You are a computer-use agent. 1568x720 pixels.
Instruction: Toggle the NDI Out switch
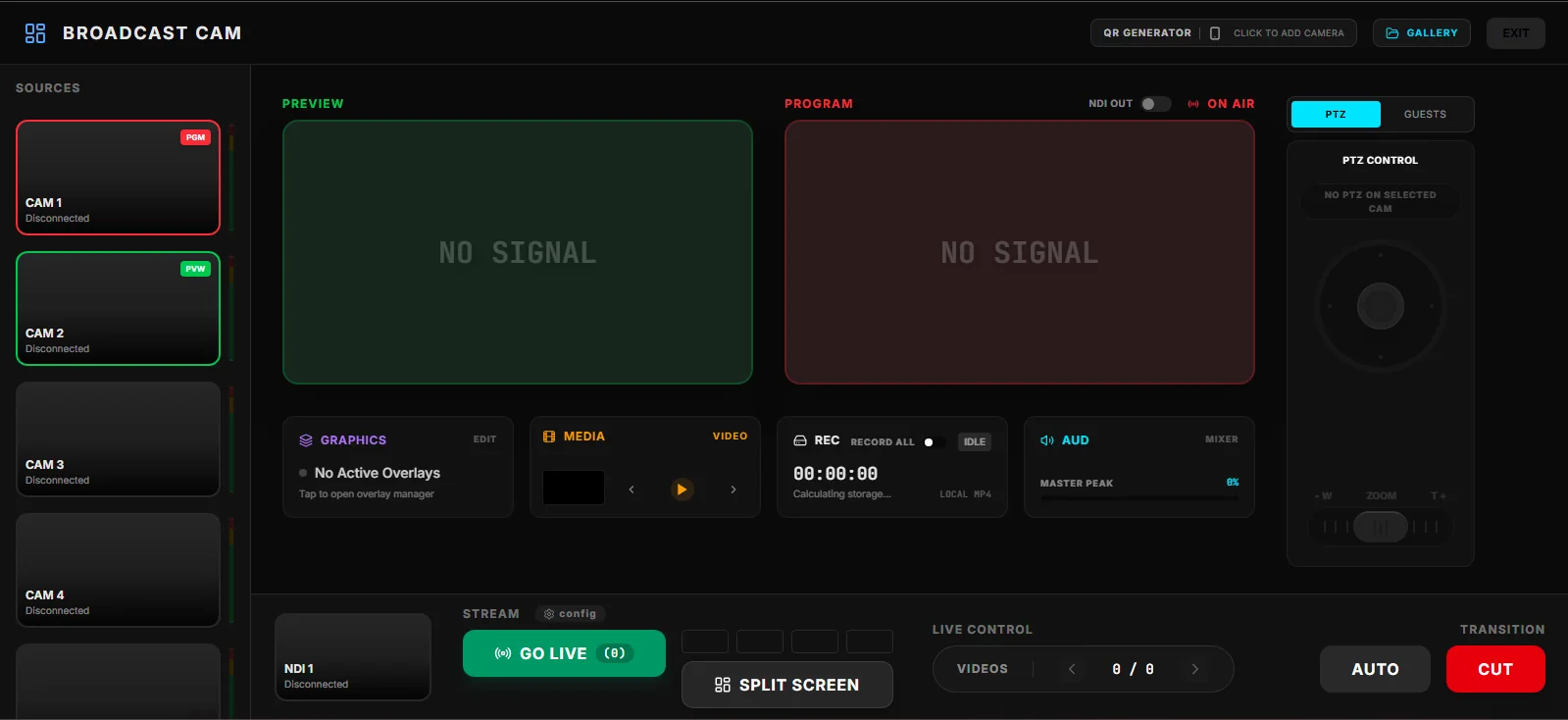click(1155, 104)
